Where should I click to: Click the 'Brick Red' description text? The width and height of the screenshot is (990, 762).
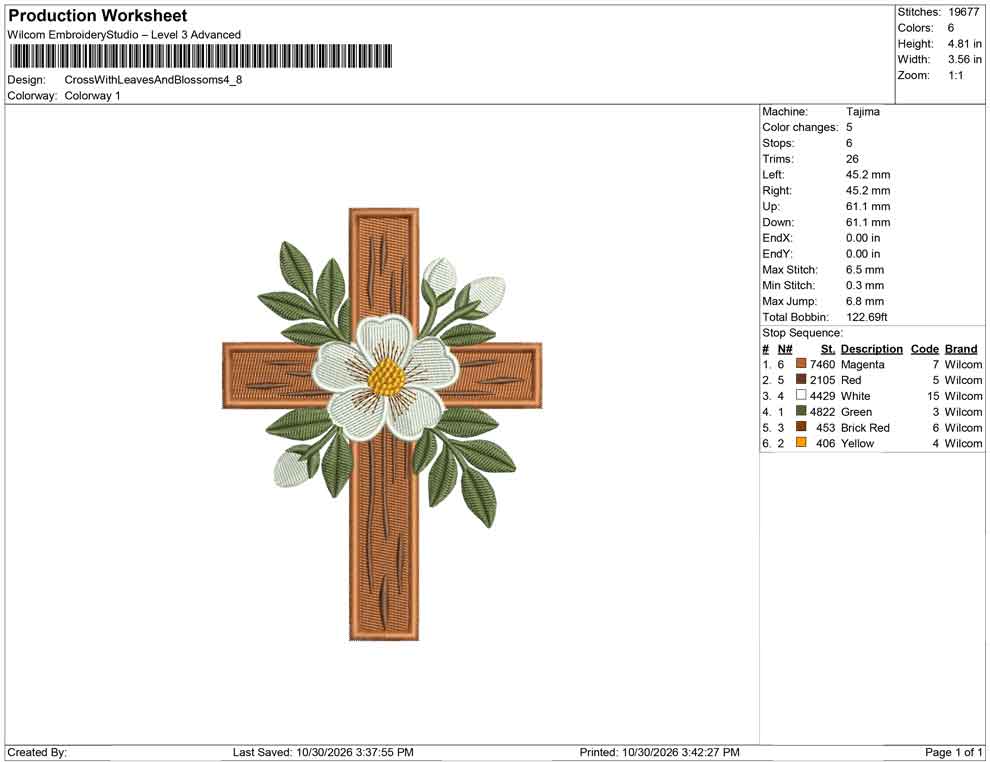pyautogui.click(x=865, y=427)
